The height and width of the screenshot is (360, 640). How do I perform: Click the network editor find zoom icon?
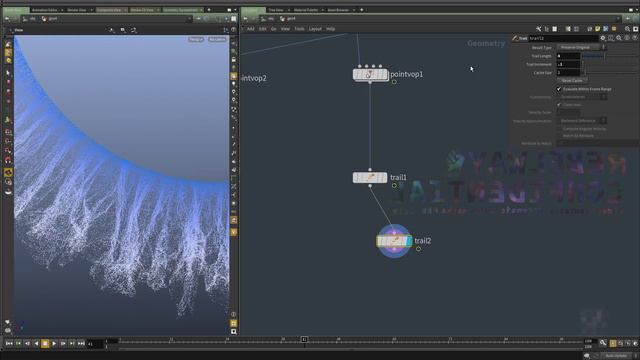(x=627, y=29)
